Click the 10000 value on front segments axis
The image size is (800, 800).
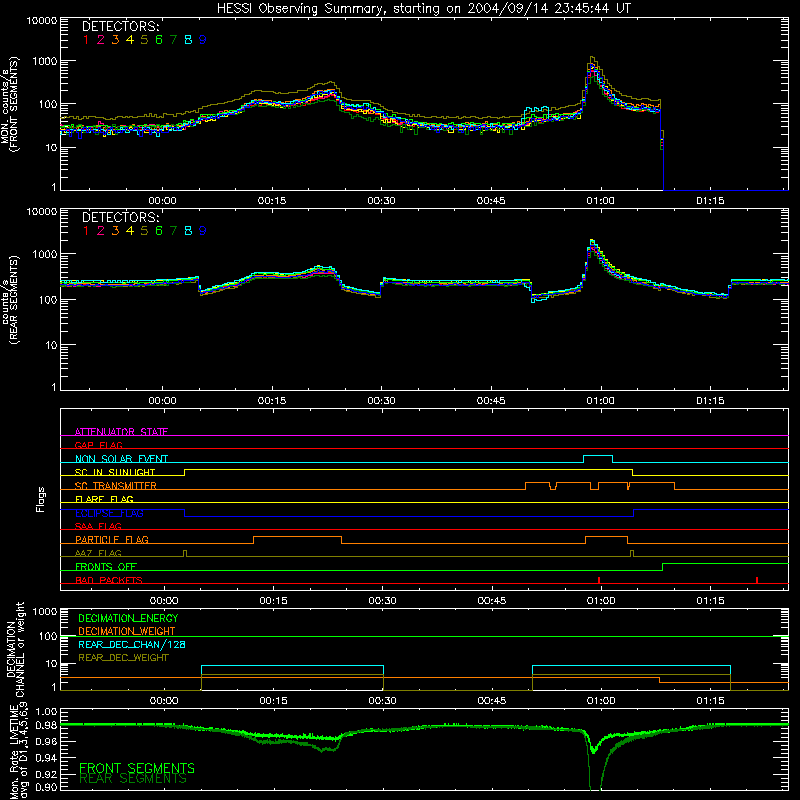click(x=42, y=20)
